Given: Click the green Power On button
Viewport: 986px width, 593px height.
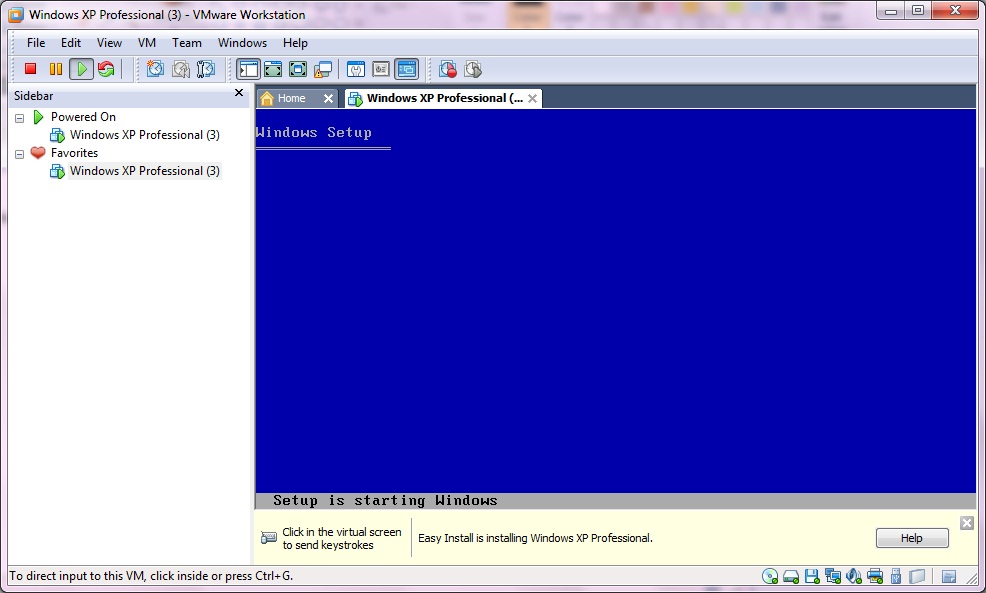Looking at the screenshot, I should click(81, 69).
